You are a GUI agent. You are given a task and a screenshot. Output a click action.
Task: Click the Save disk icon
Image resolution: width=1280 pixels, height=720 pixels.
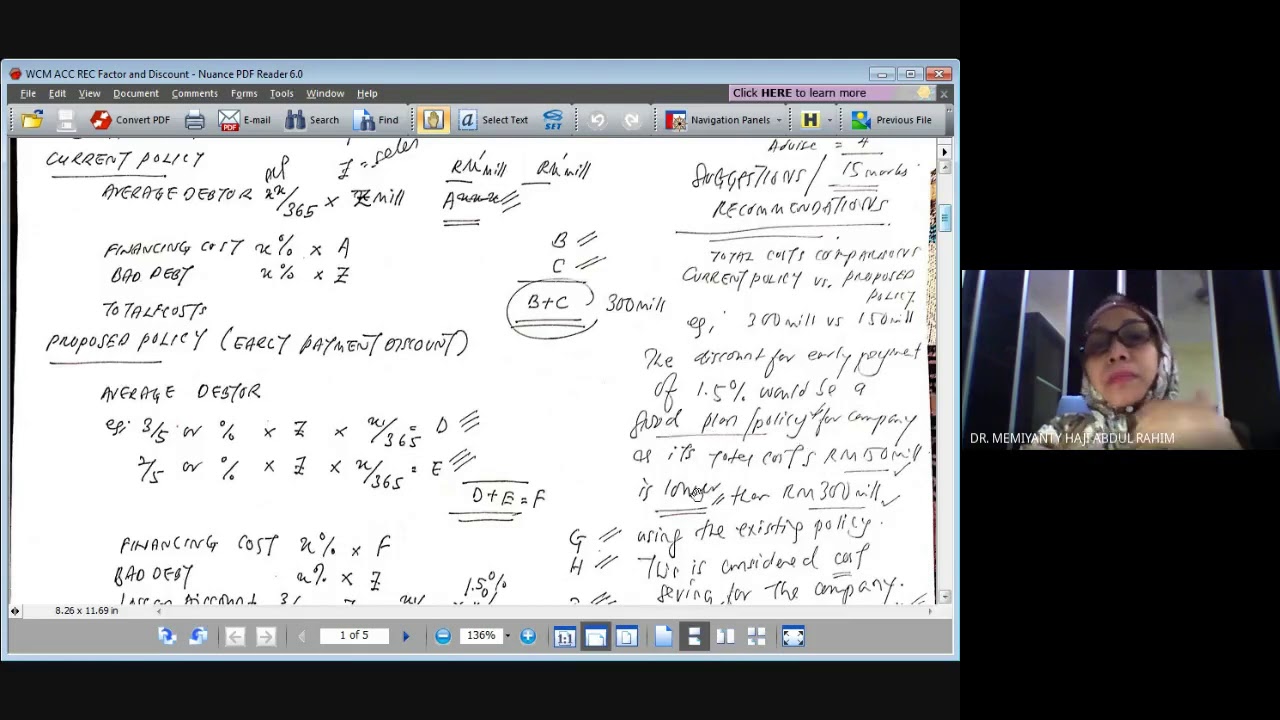[66, 120]
